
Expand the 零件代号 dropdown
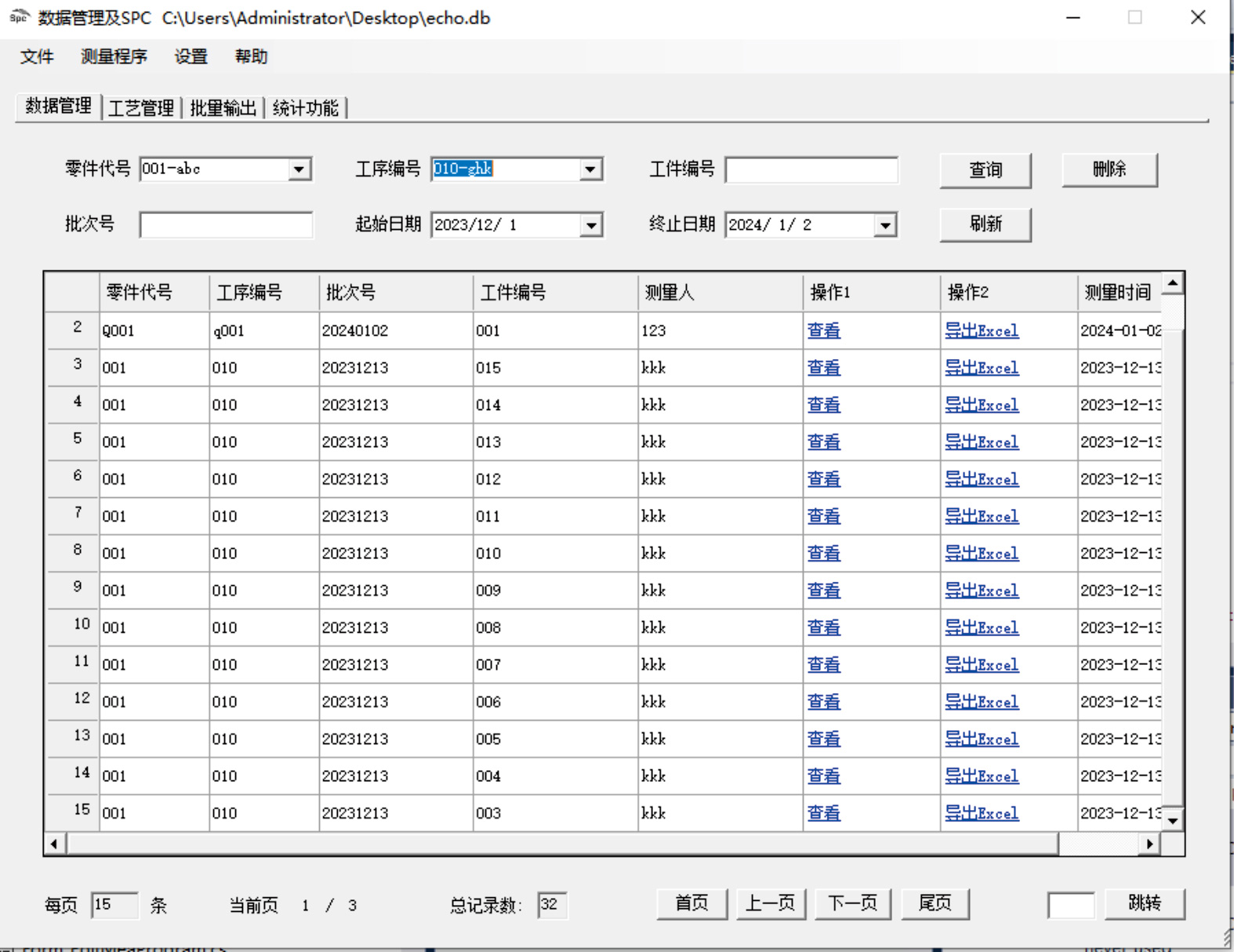[299, 169]
